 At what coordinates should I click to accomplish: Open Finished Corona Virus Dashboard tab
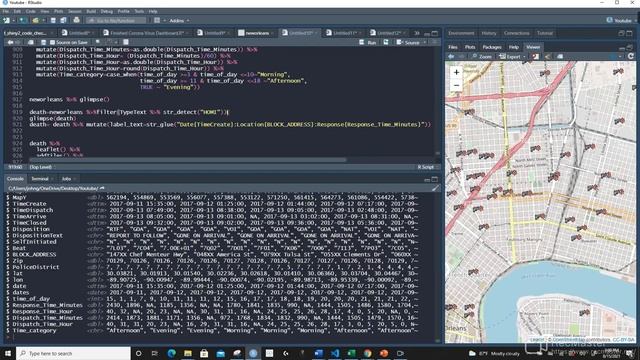tap(145, 33)
